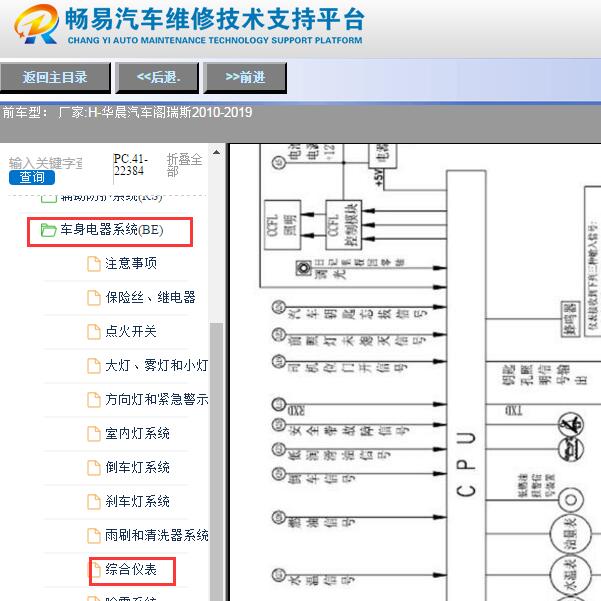The width and height of the screenshot is (601, 601).
Task: Open 雨刷和清洗器系统 entry
Action: (157, 535)
